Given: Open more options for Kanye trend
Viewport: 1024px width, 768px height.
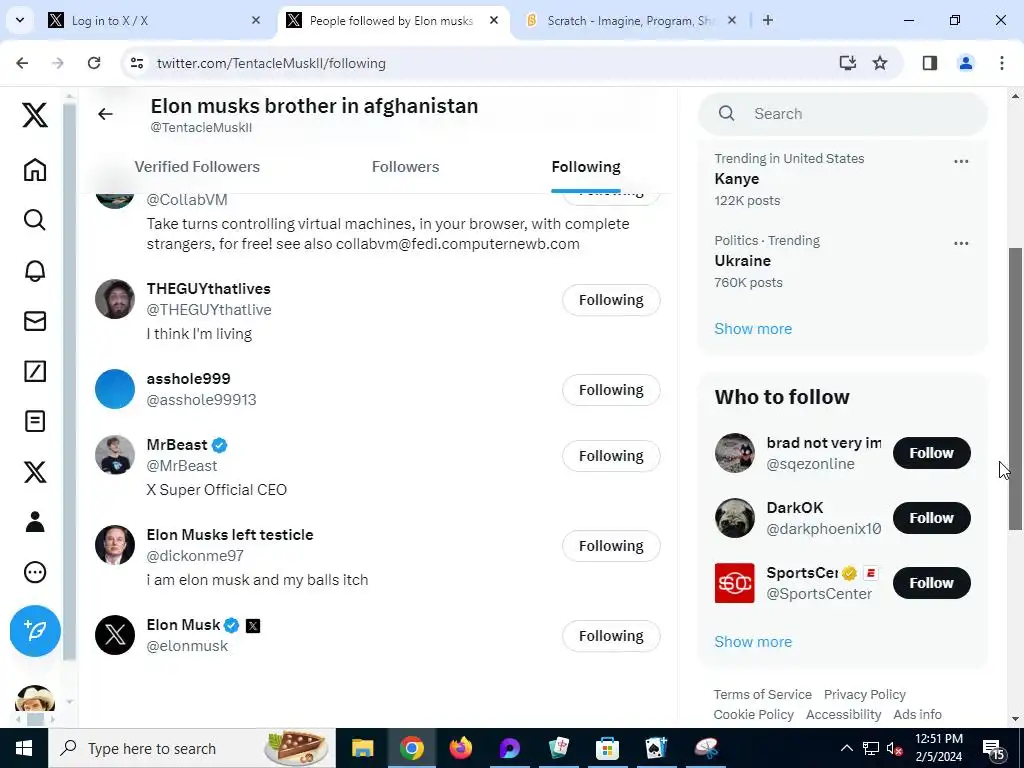Looking at the screenshot, I should 961,161.
